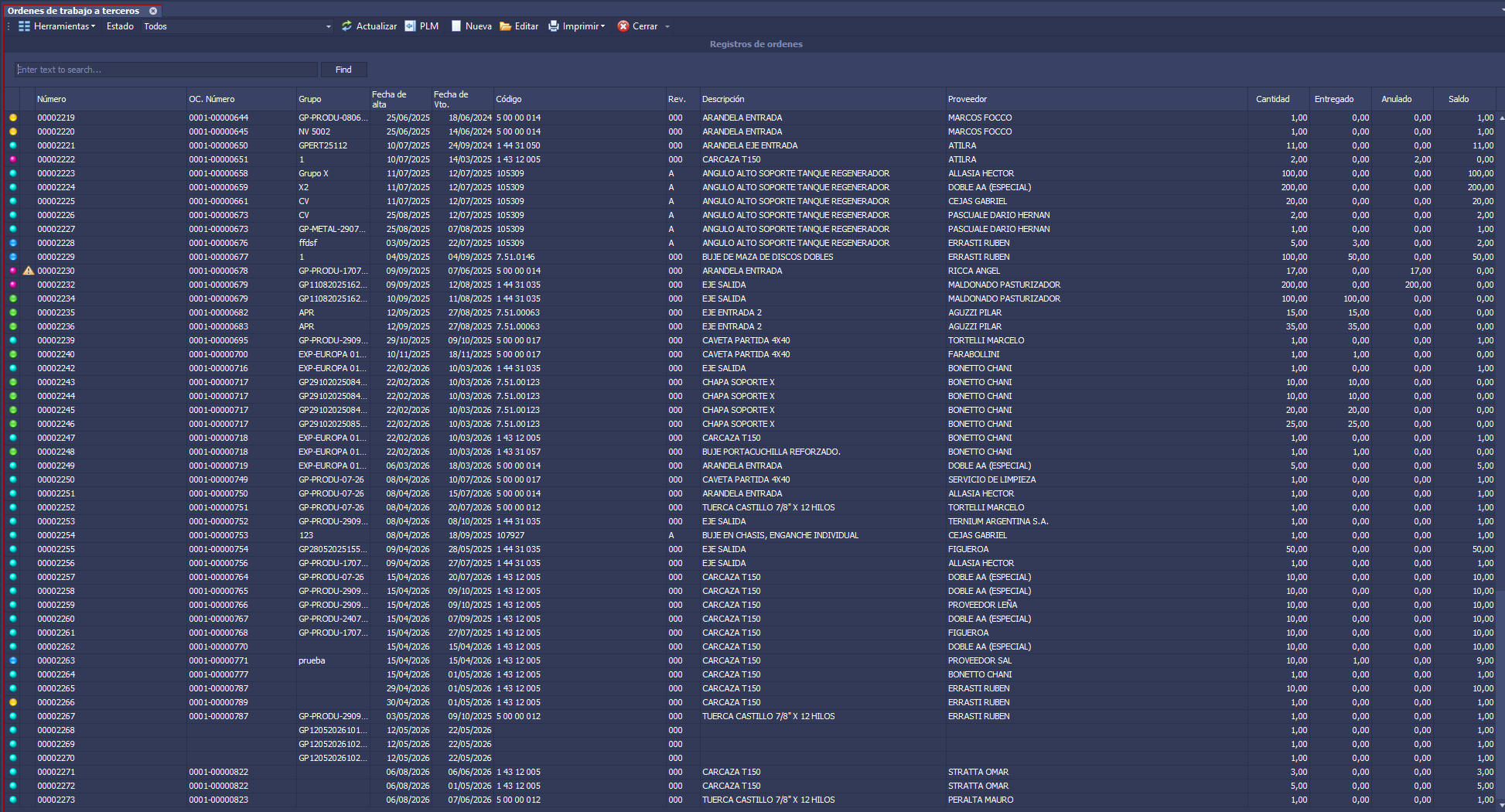This screenshot has height=812, width=1505.
Task: Click the cyan status dot of order 00002273
Action: tap(13, 800)
